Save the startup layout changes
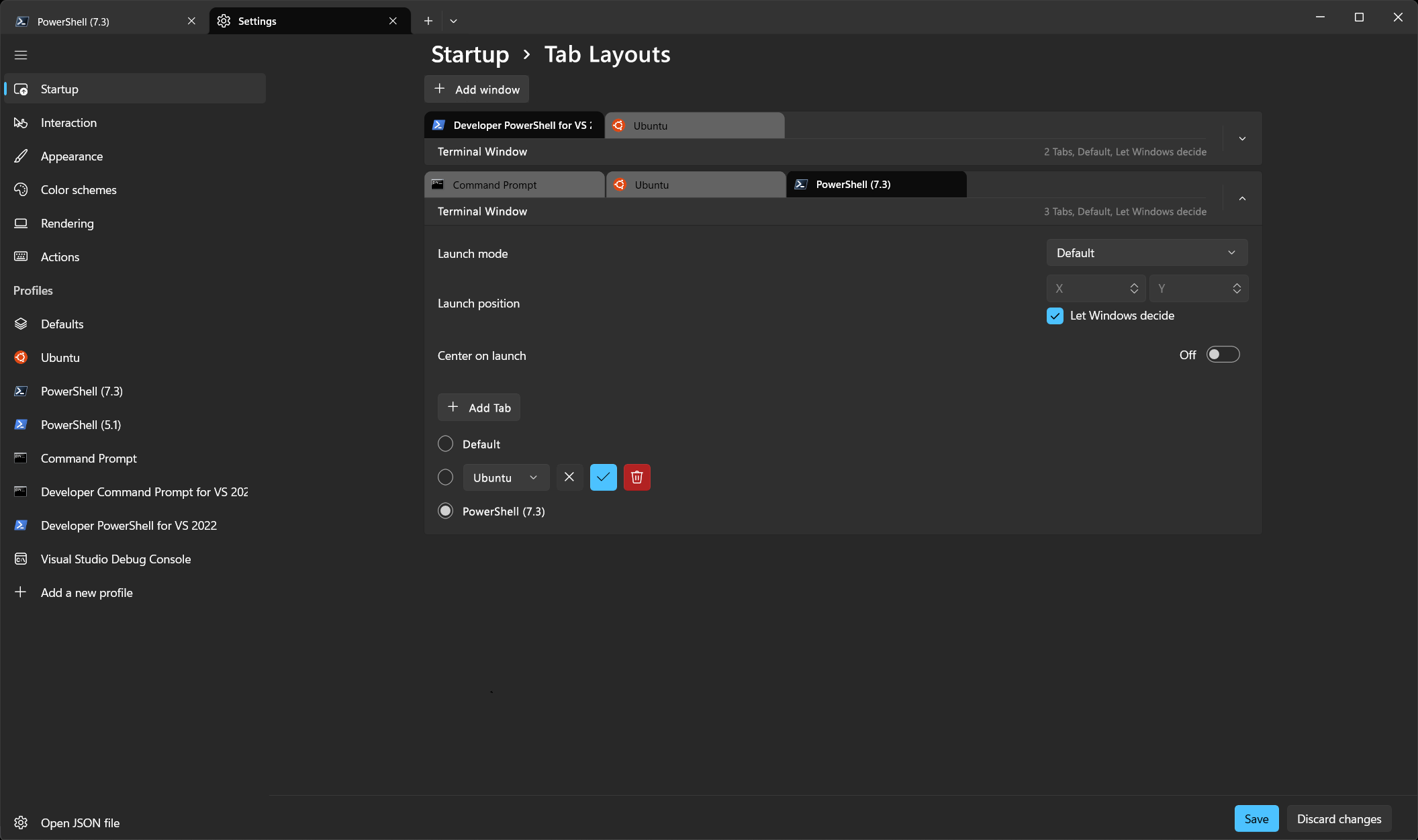Screen dimensions: 1418x840 pyautogui.click(x=1256, y=819)
